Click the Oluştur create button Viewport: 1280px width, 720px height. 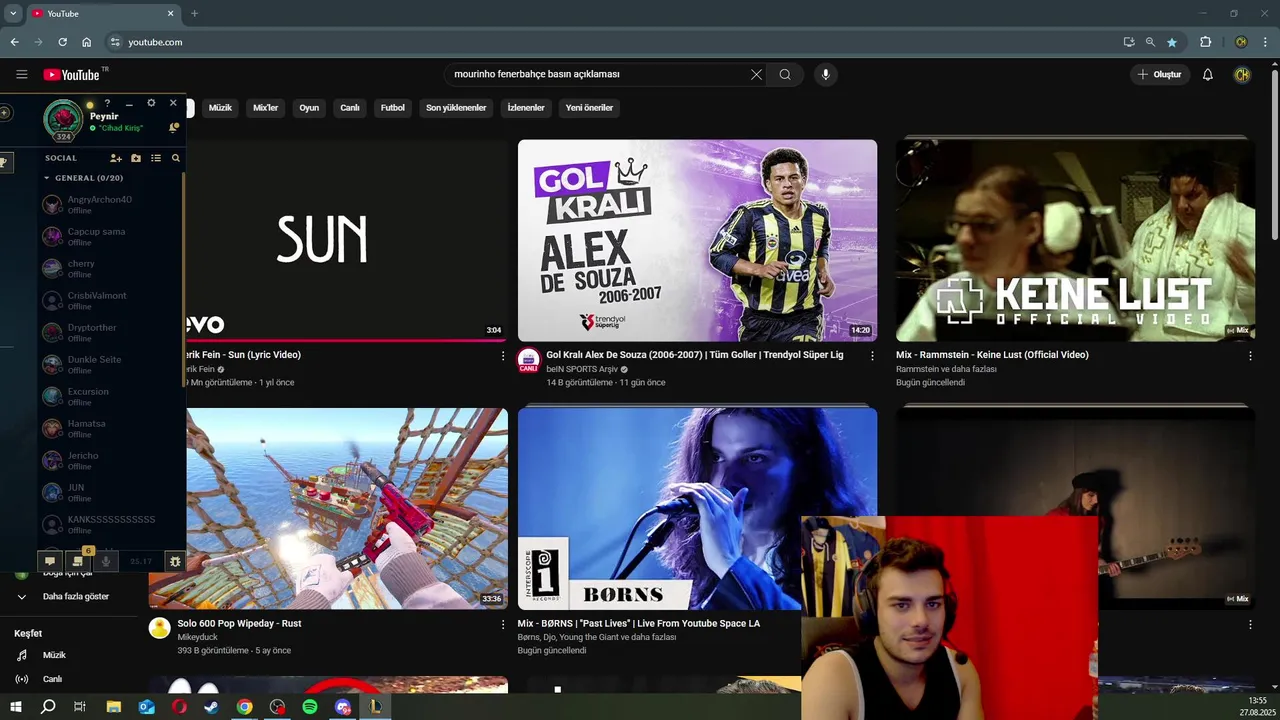(1159, 74)
